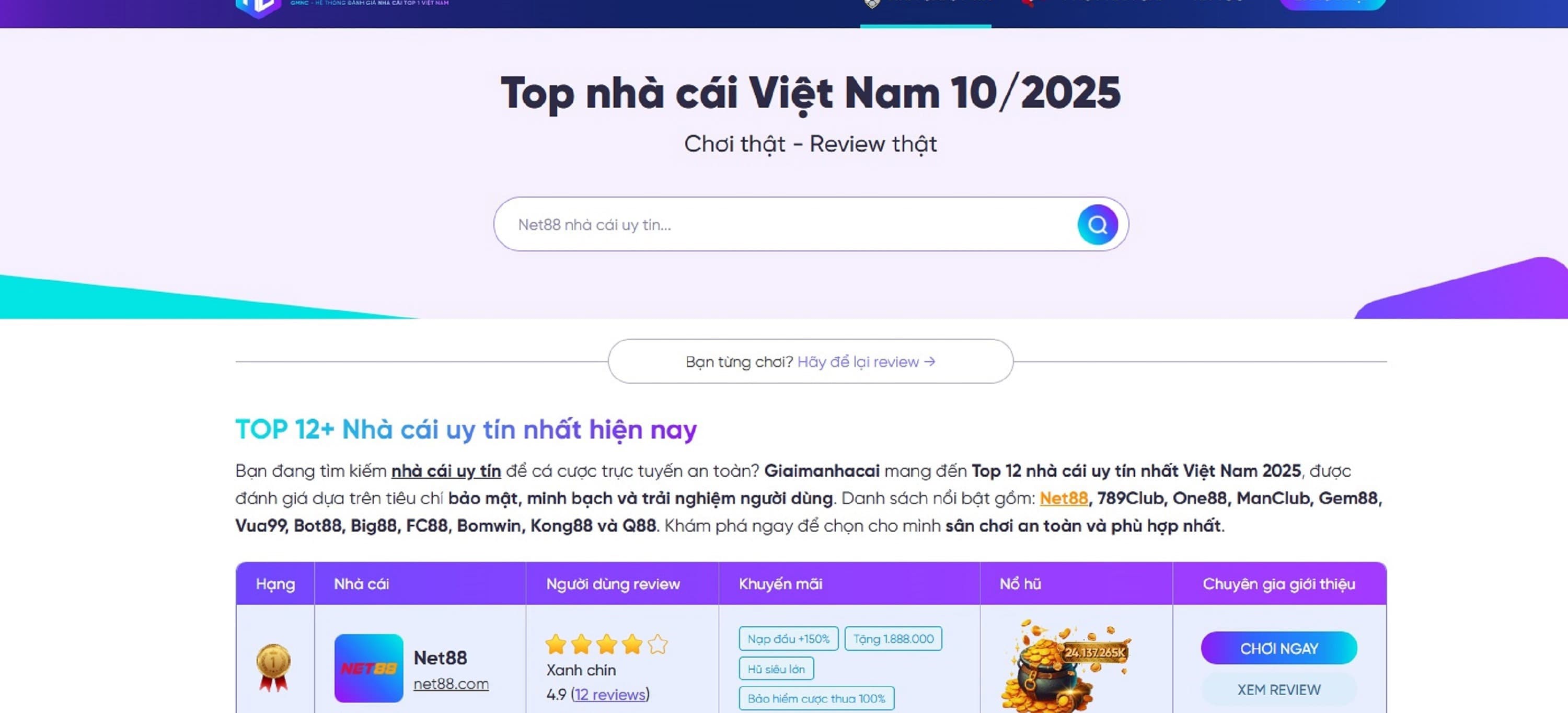This screenshot has width=1568, height=713.
Task: Click the blue search magnifier button
Action: 1098,225
